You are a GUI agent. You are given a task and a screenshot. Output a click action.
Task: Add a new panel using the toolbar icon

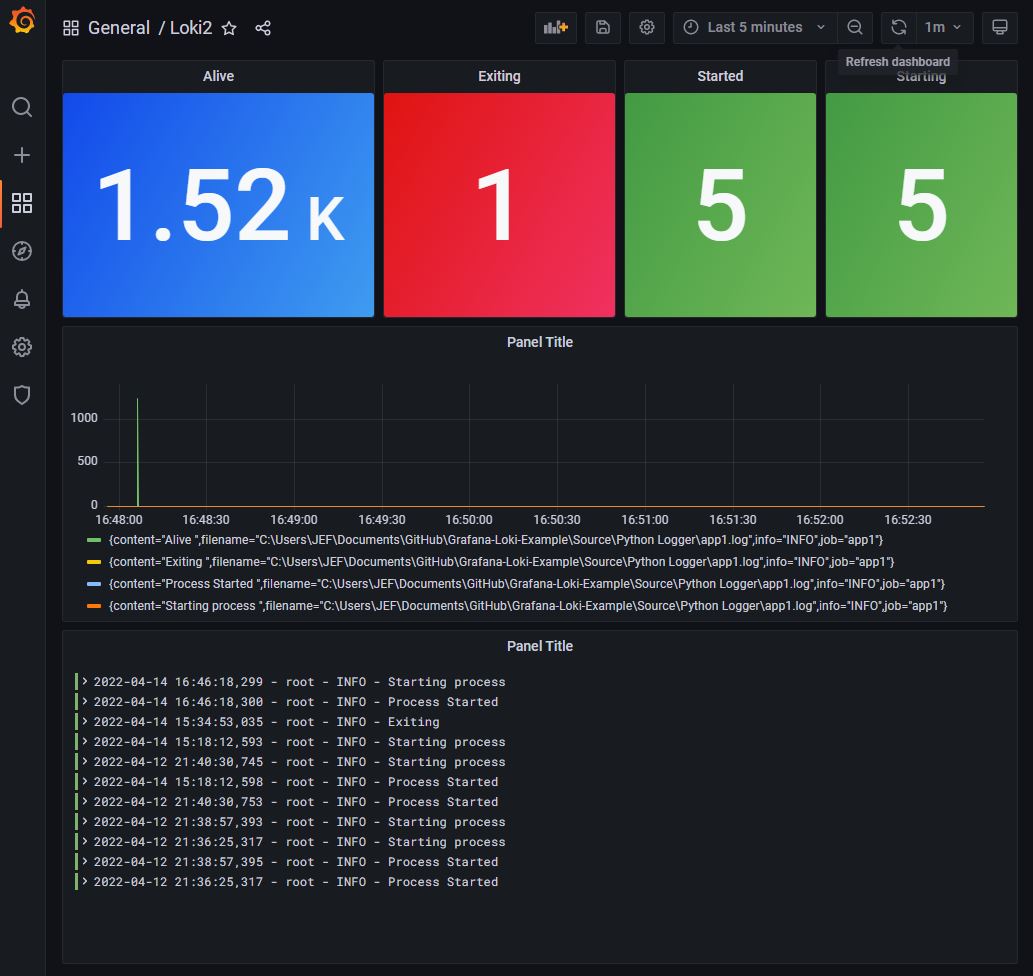coord(555,27)
